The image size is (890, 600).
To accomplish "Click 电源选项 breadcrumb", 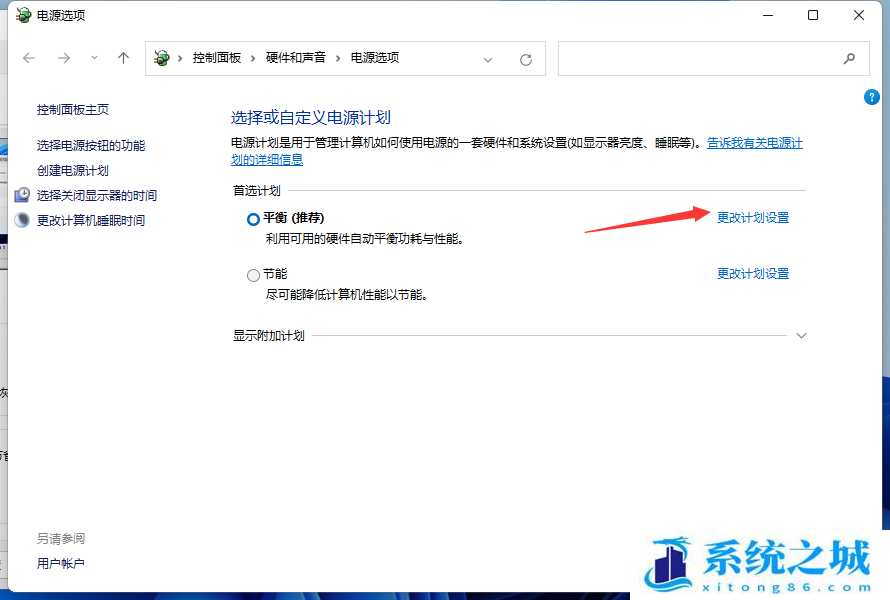I will point(375,58).
